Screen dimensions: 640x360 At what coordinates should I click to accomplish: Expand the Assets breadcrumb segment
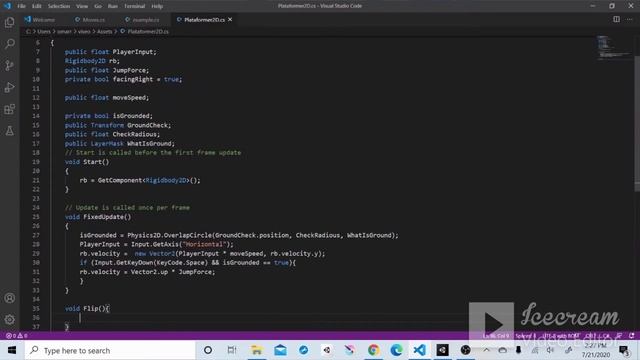point(104,31)
